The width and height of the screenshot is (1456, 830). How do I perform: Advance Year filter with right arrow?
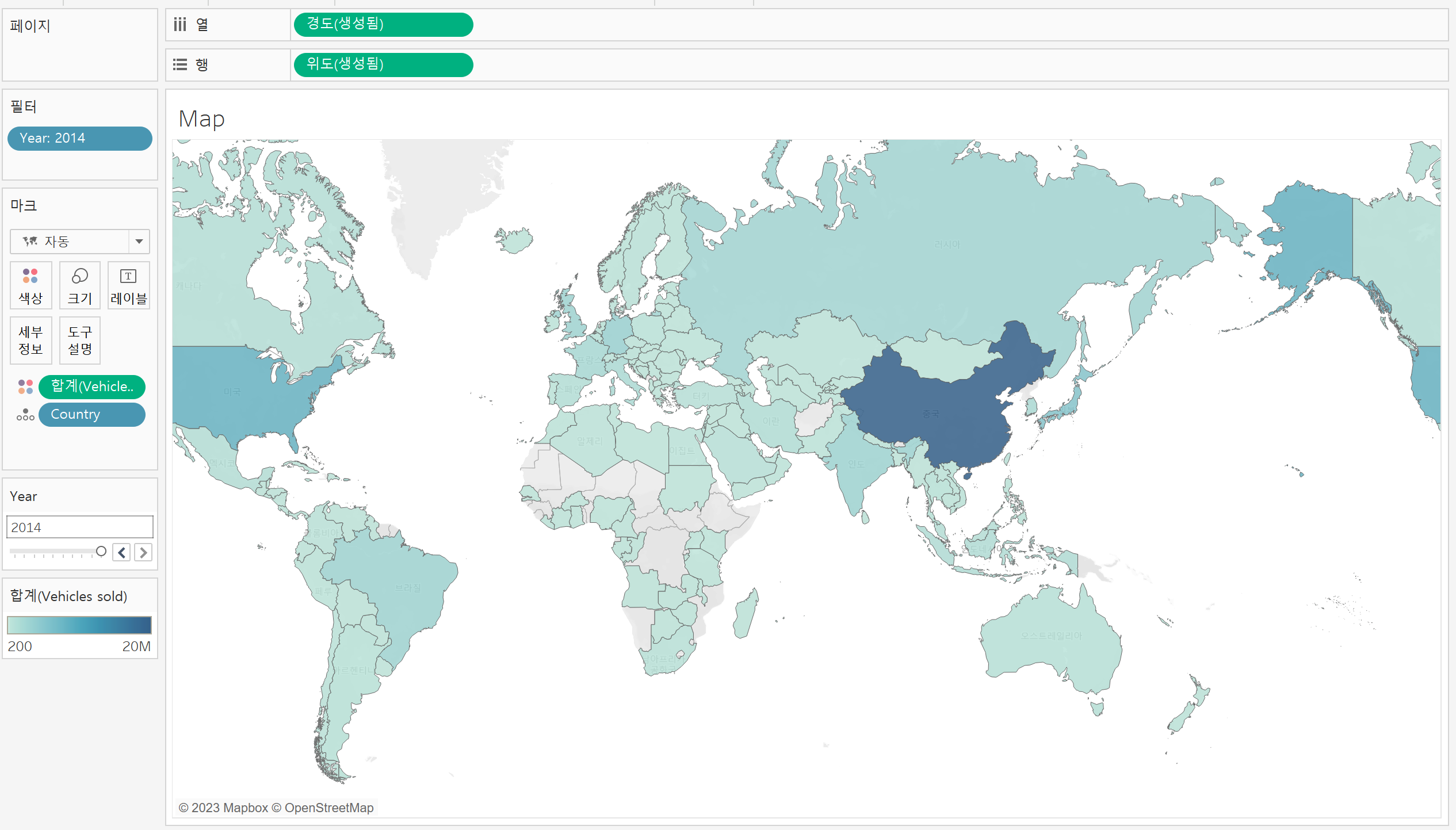click(143, 552)
